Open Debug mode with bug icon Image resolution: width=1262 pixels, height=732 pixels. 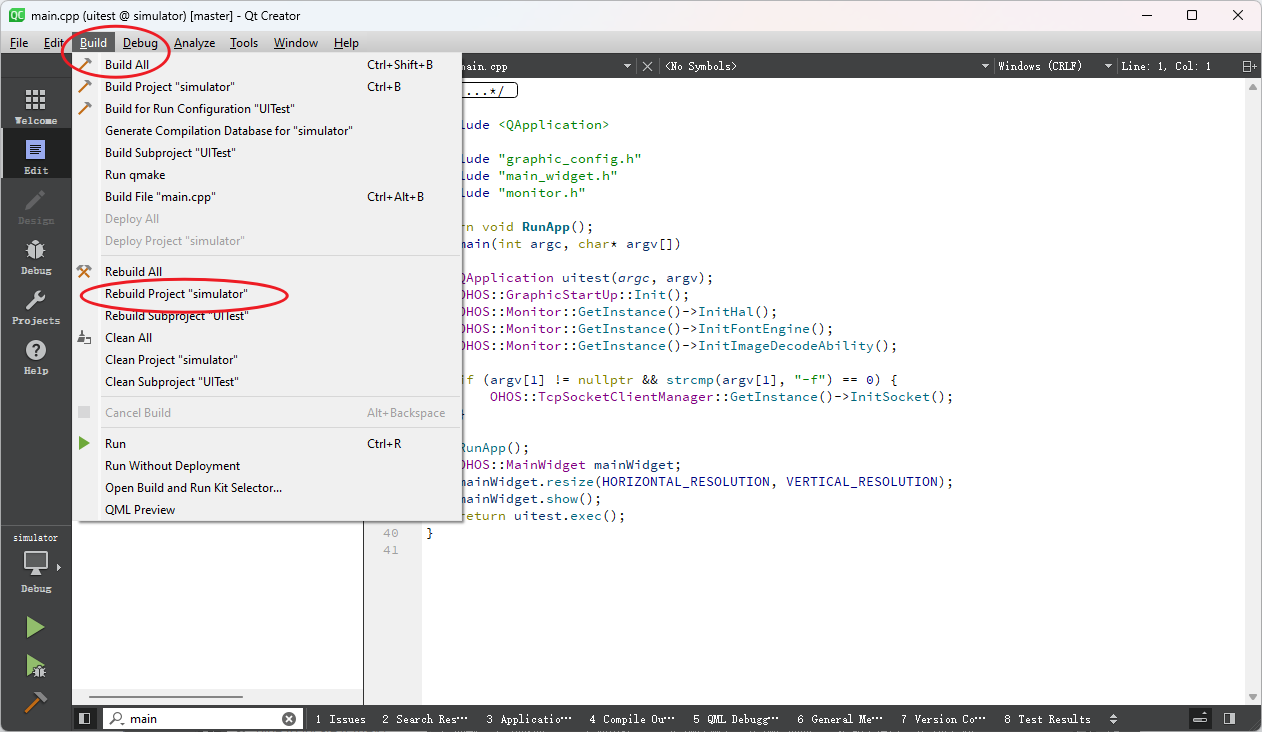[x=35, y=256]
